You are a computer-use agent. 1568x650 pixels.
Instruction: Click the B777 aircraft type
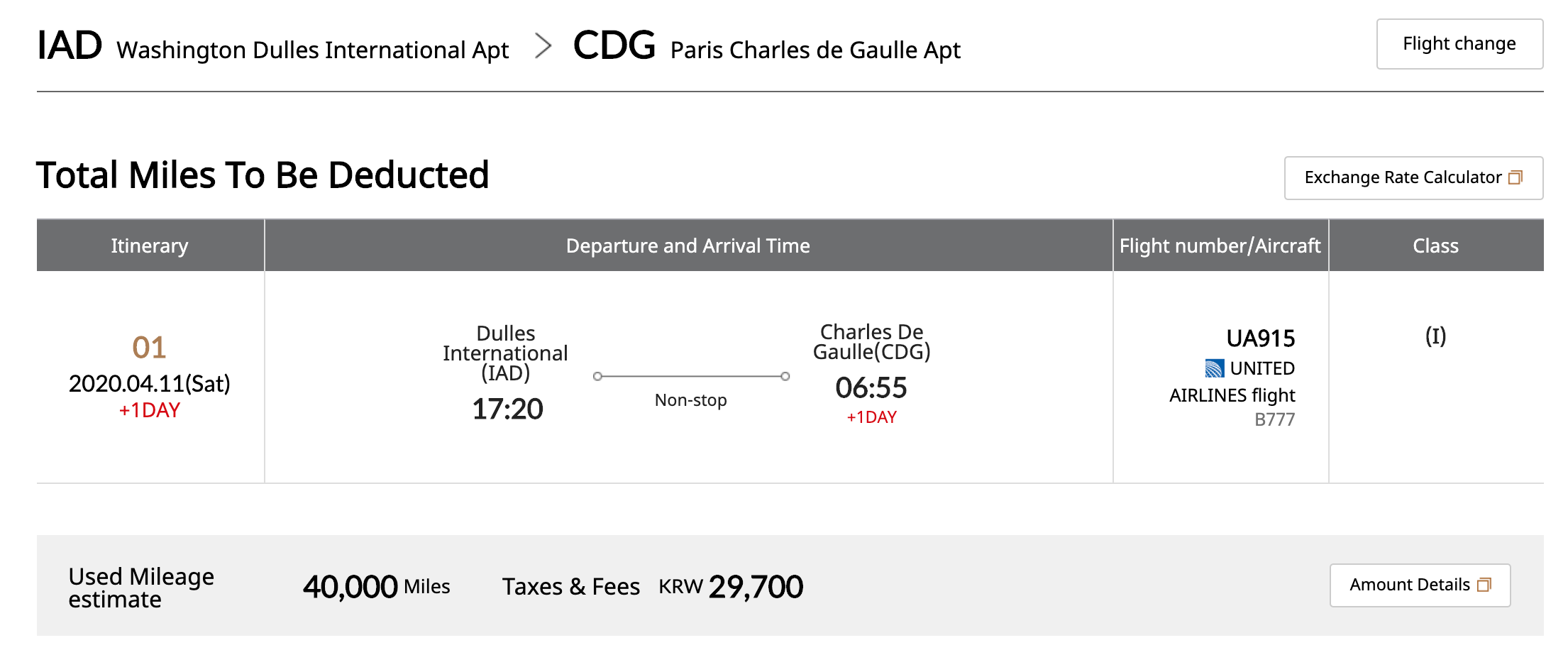coord(1274,419)
